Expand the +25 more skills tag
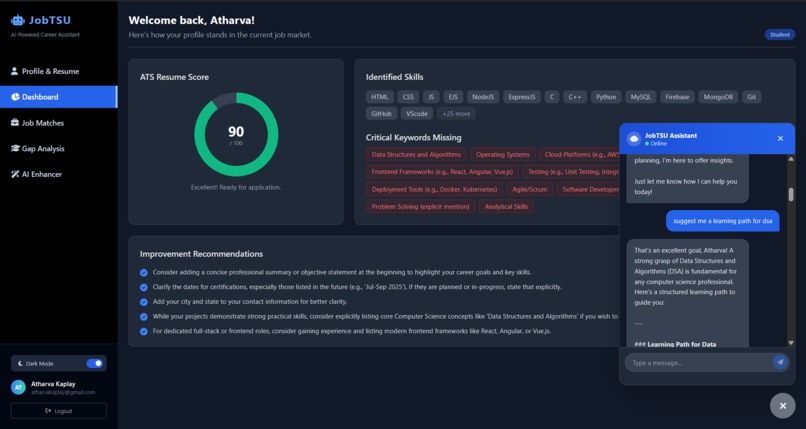This screenshot has width=806, height=429. pos(456,114)
